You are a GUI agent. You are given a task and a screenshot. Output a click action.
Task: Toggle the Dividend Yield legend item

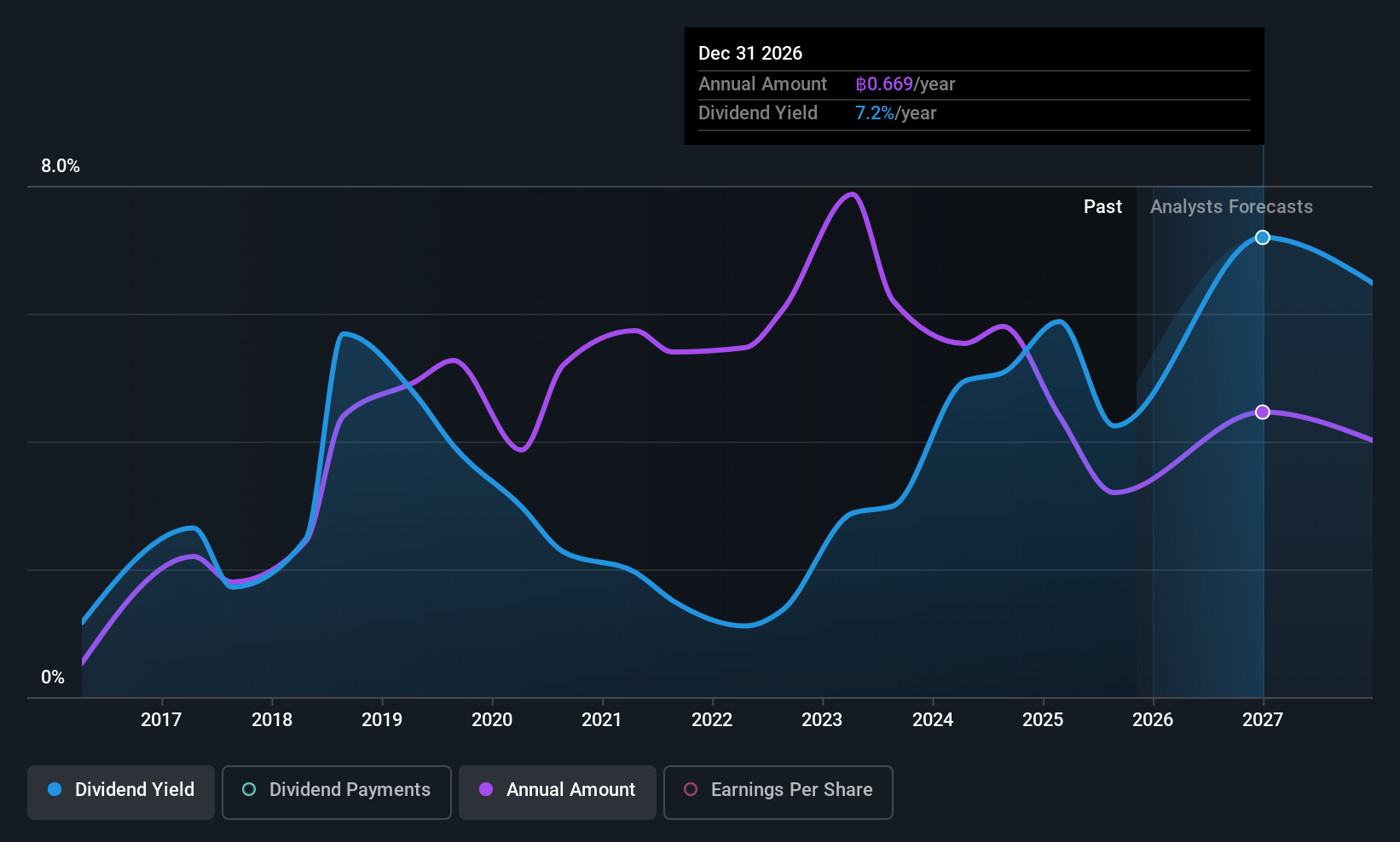click(120, 792)
